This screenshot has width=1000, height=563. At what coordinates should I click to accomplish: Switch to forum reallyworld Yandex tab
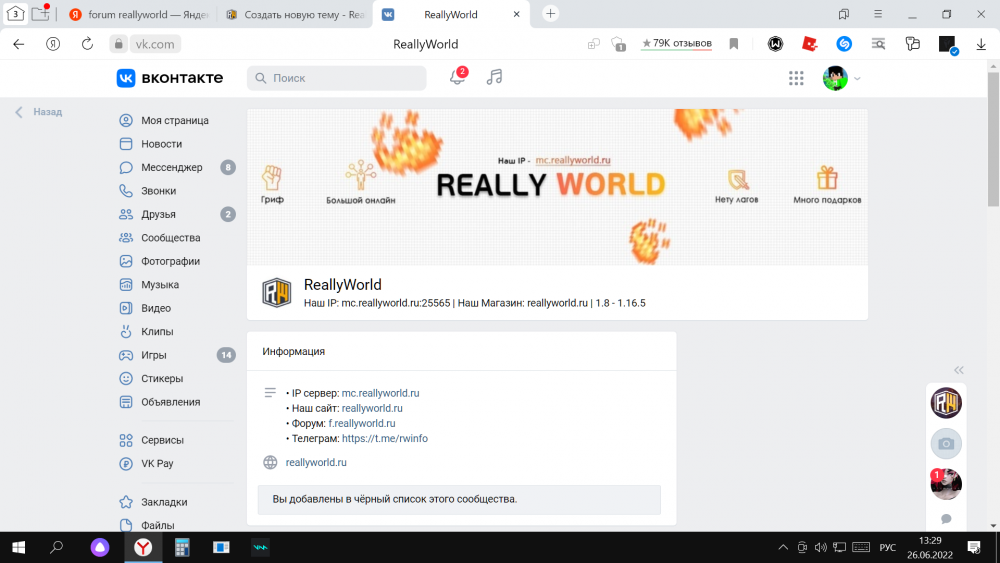coord(138,15)
